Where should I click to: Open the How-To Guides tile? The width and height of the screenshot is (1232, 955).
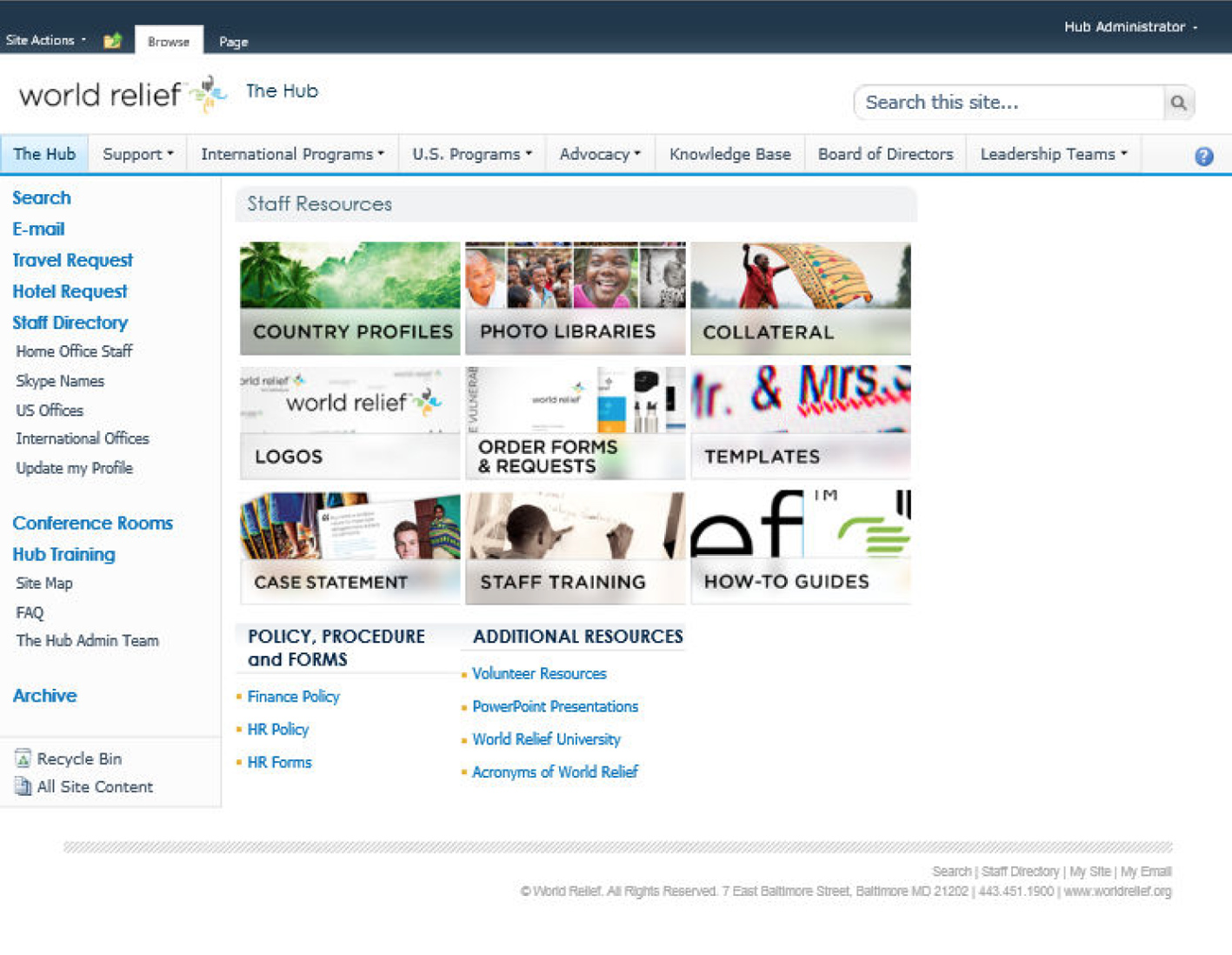801,548
